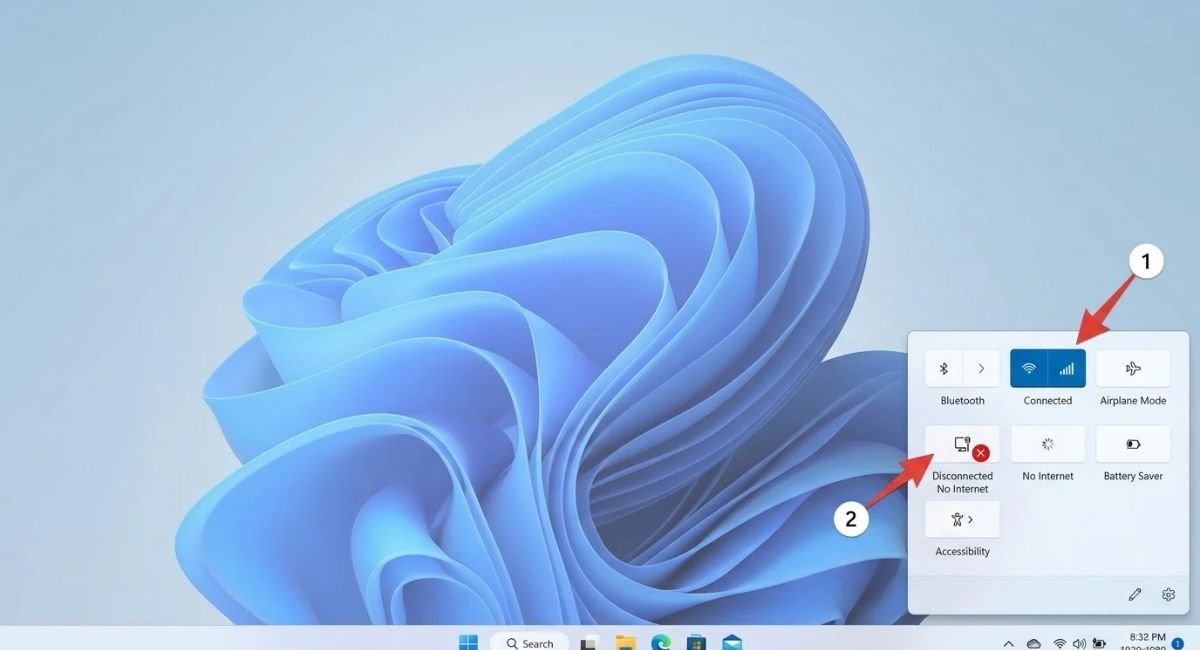Launch Mail app from taskbar
This screenshot has width=1200, height=650.
[x=732, y=643]
